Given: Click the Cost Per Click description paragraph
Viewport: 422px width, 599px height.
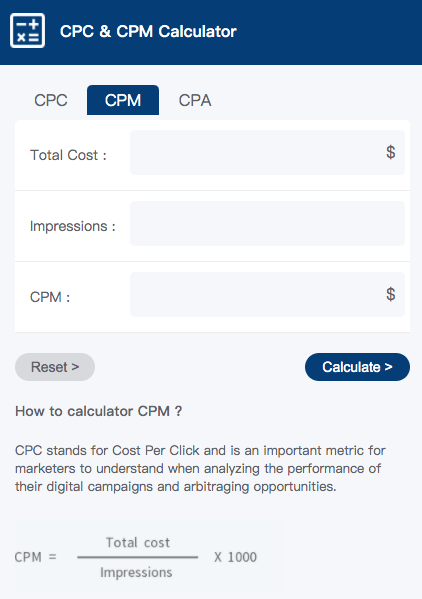Looking at the screenshot, I should pyautogui.click(x=200, y=468).
